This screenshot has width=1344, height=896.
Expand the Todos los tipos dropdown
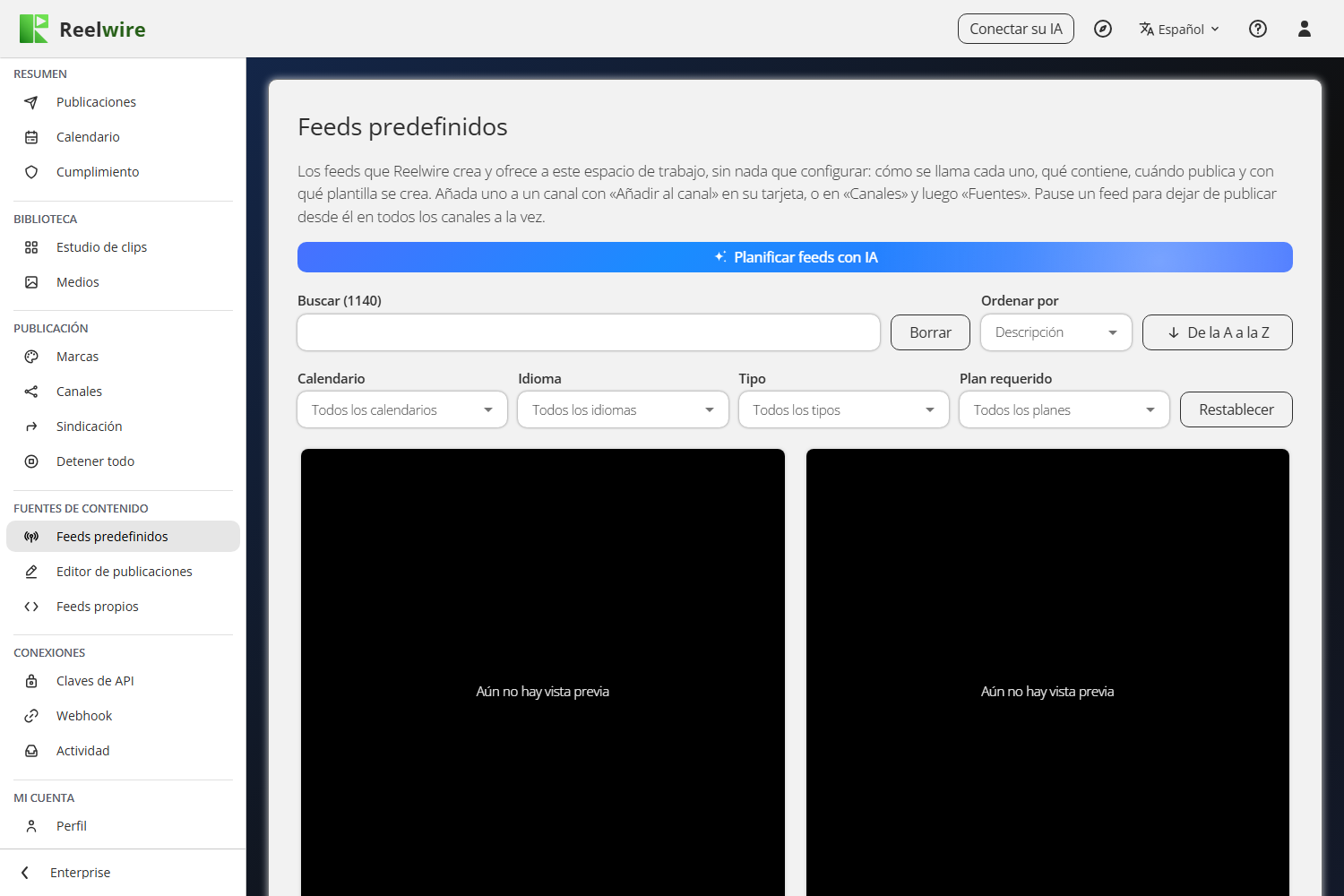(844, 409)
